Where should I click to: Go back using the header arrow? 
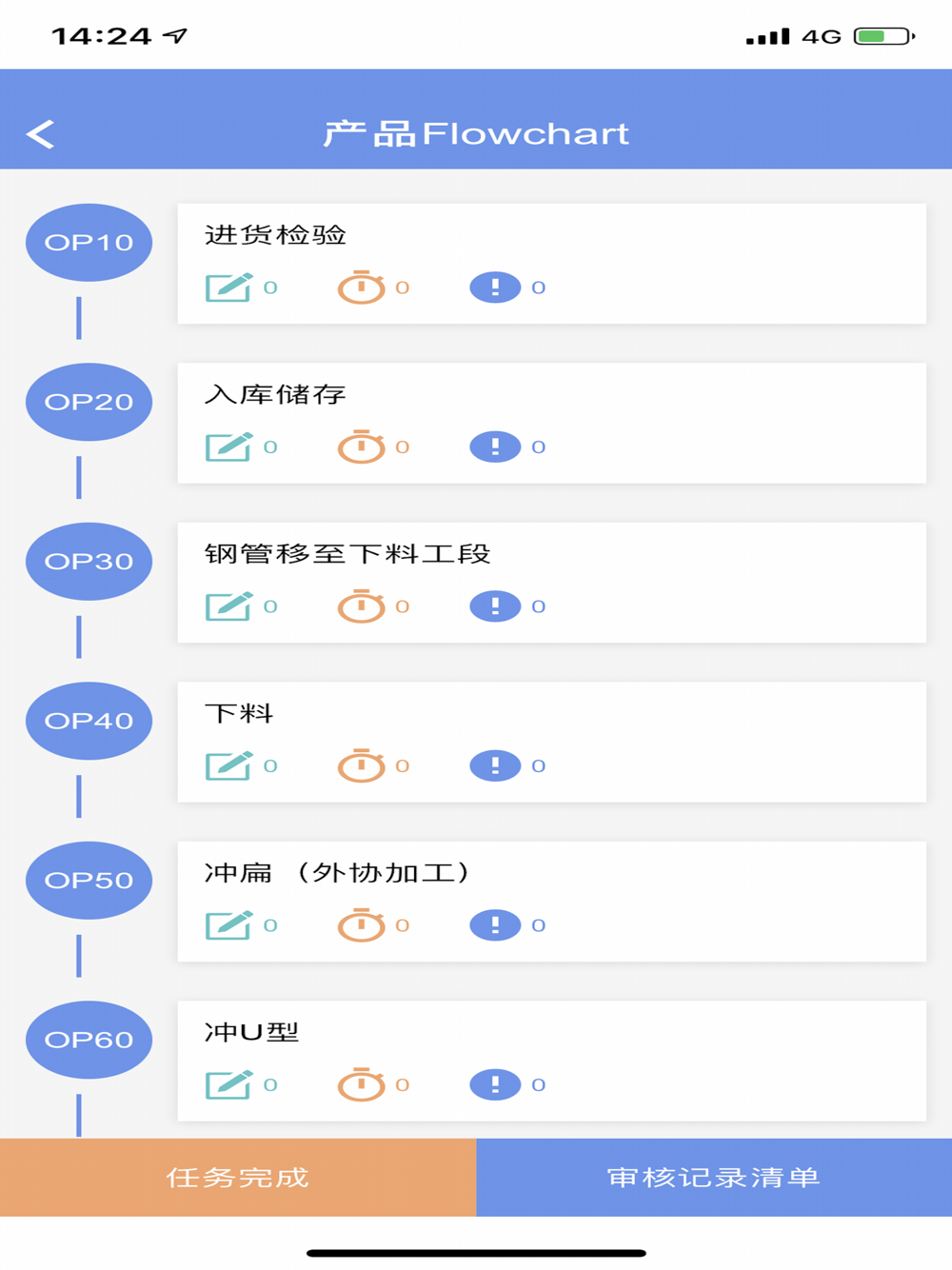tap(40, 134)
